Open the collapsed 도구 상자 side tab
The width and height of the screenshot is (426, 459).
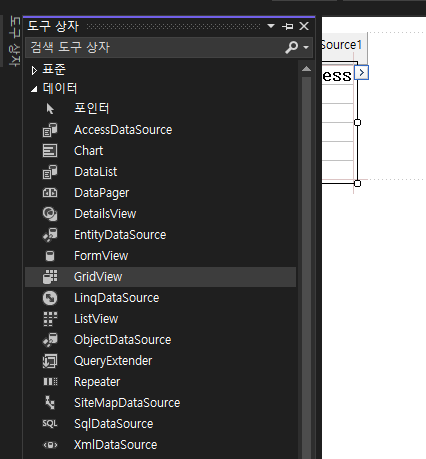[15, 41]
